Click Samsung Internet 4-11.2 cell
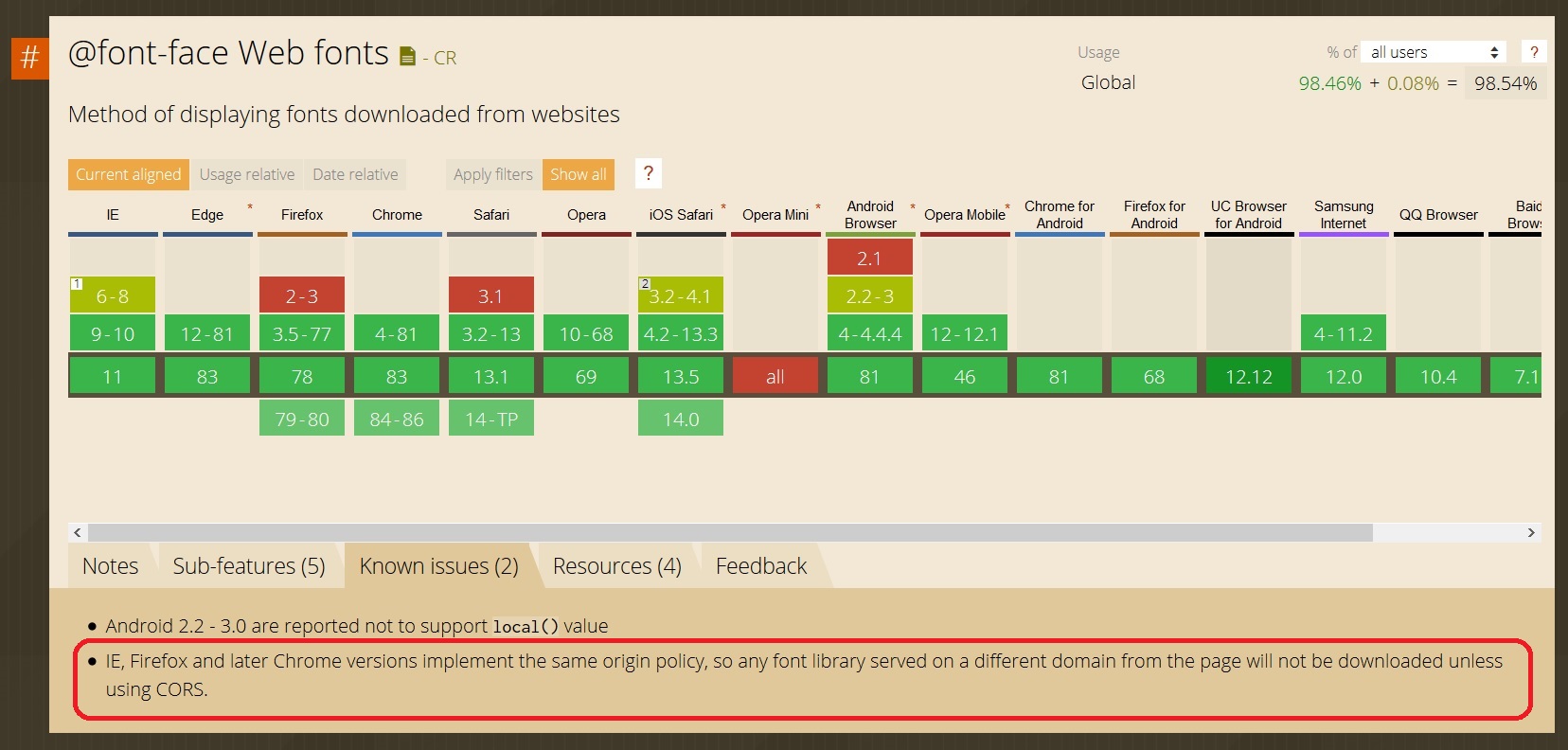This screenshot has height=750, width=1568. [x=1344, y=332]
